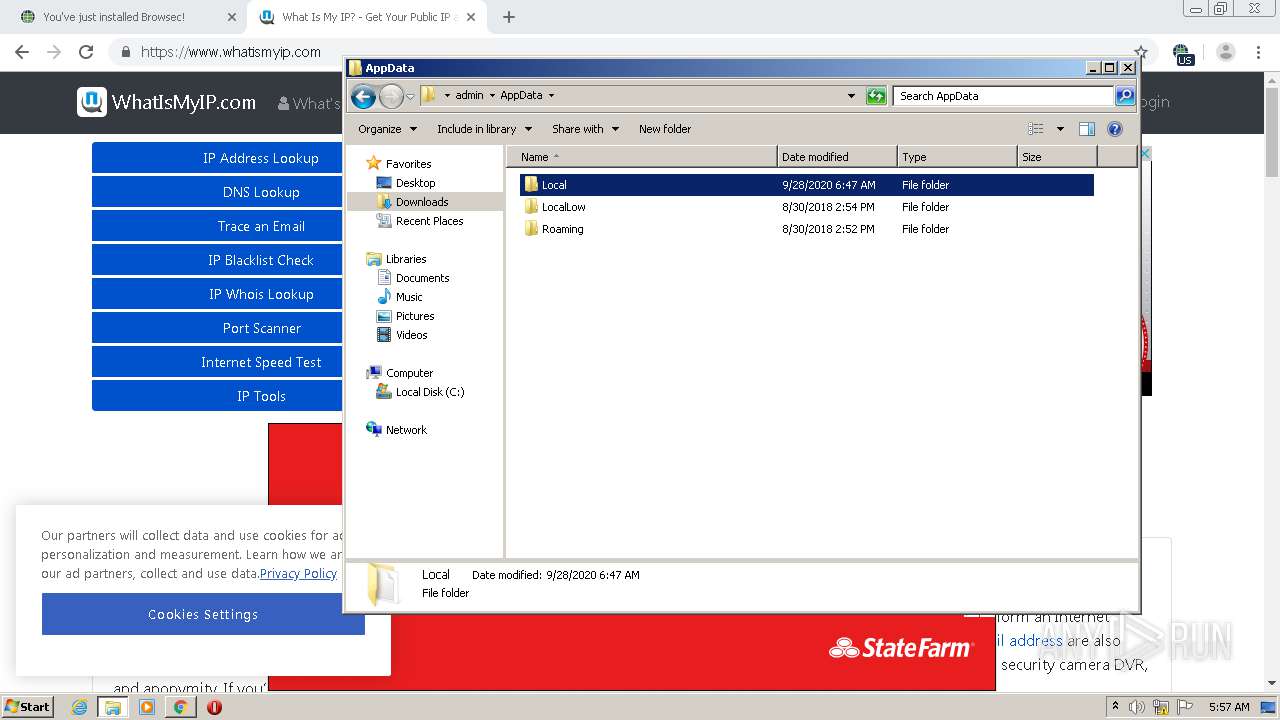Close the Browsec installed tab
The width and height of the screenshot is (1280, 720).
click(232, 17)
